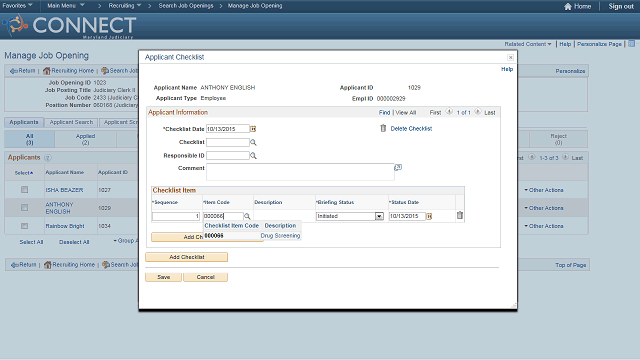Open the Comment spell-check popup icon
640x360 pixels.
(x=398, y=167)
